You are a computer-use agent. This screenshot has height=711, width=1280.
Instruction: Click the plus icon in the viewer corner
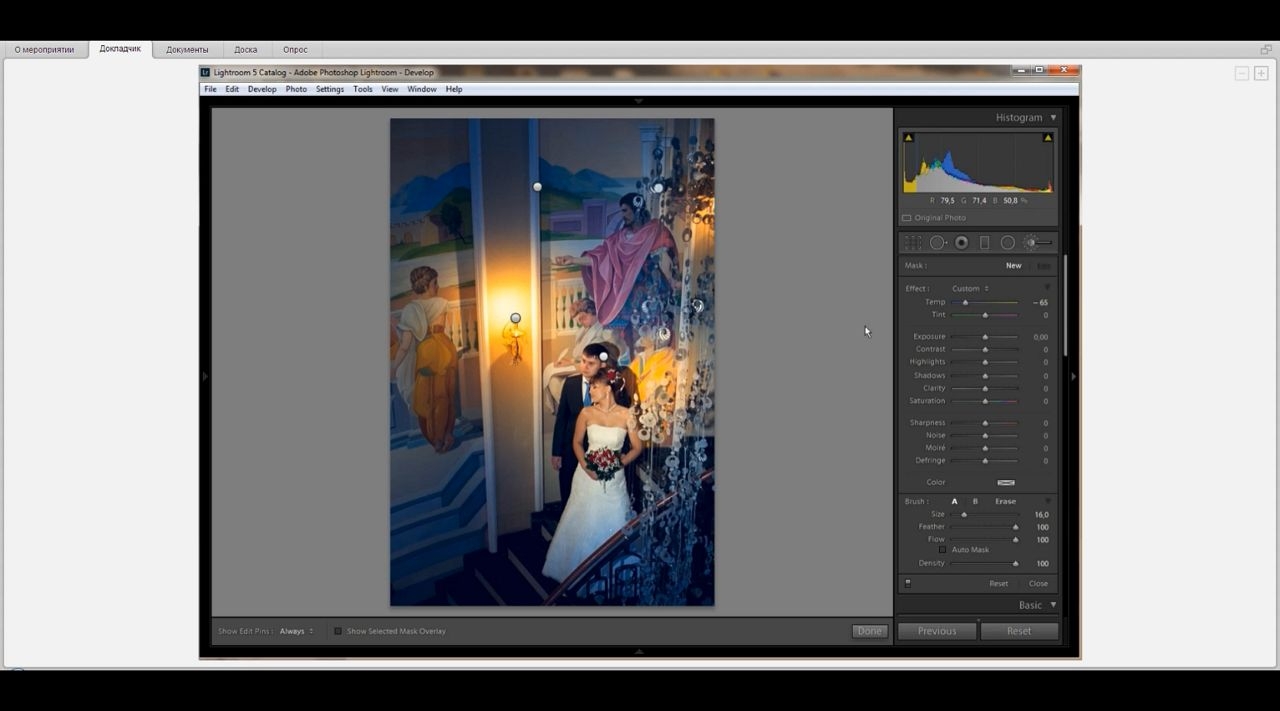click(x=1261, y=74)
